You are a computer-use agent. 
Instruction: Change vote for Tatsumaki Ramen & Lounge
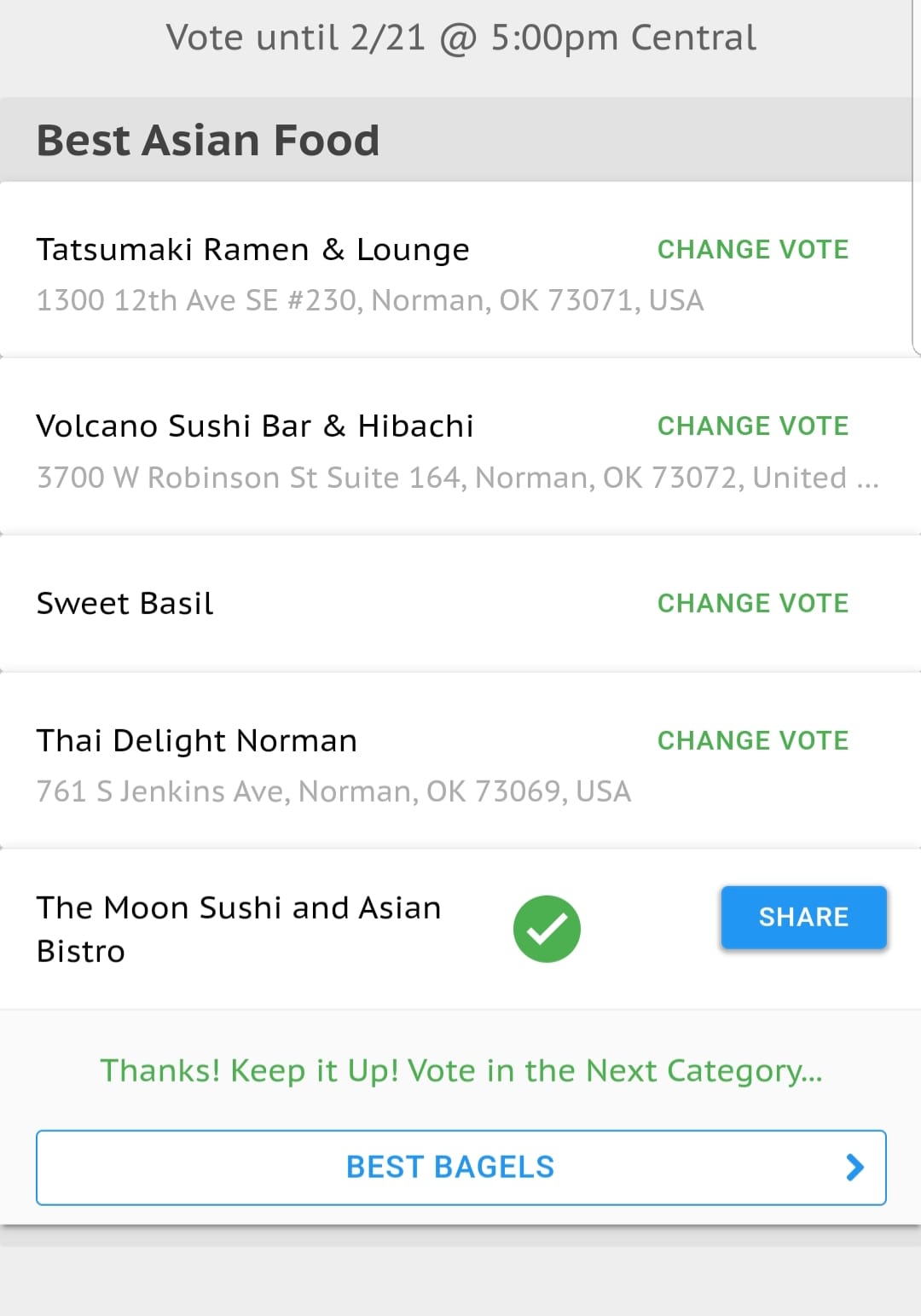click(x=753, y=249)
